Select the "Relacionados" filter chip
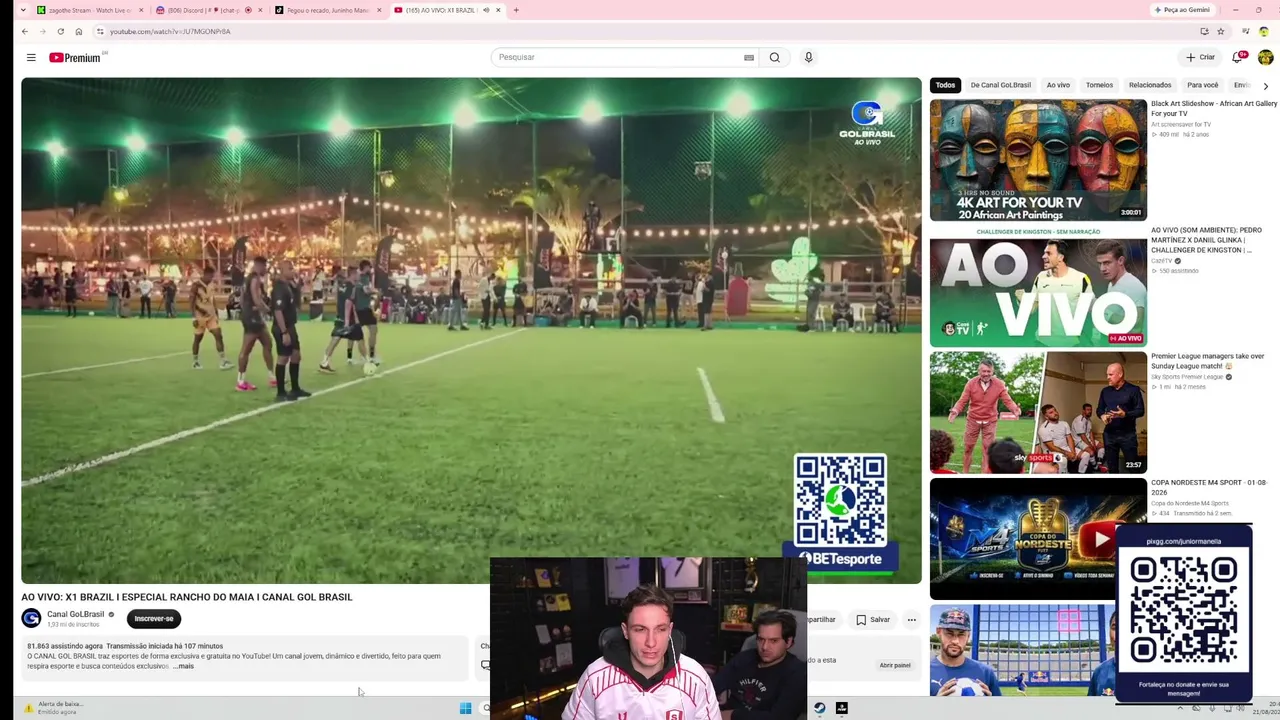1280x720 pixels. (x=1150, y=85)
